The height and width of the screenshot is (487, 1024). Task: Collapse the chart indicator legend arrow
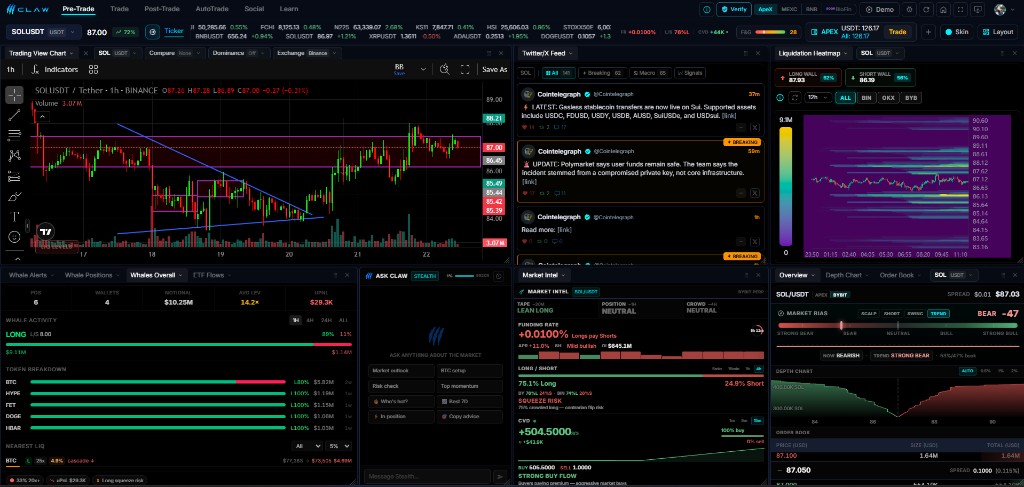(42, 117)
